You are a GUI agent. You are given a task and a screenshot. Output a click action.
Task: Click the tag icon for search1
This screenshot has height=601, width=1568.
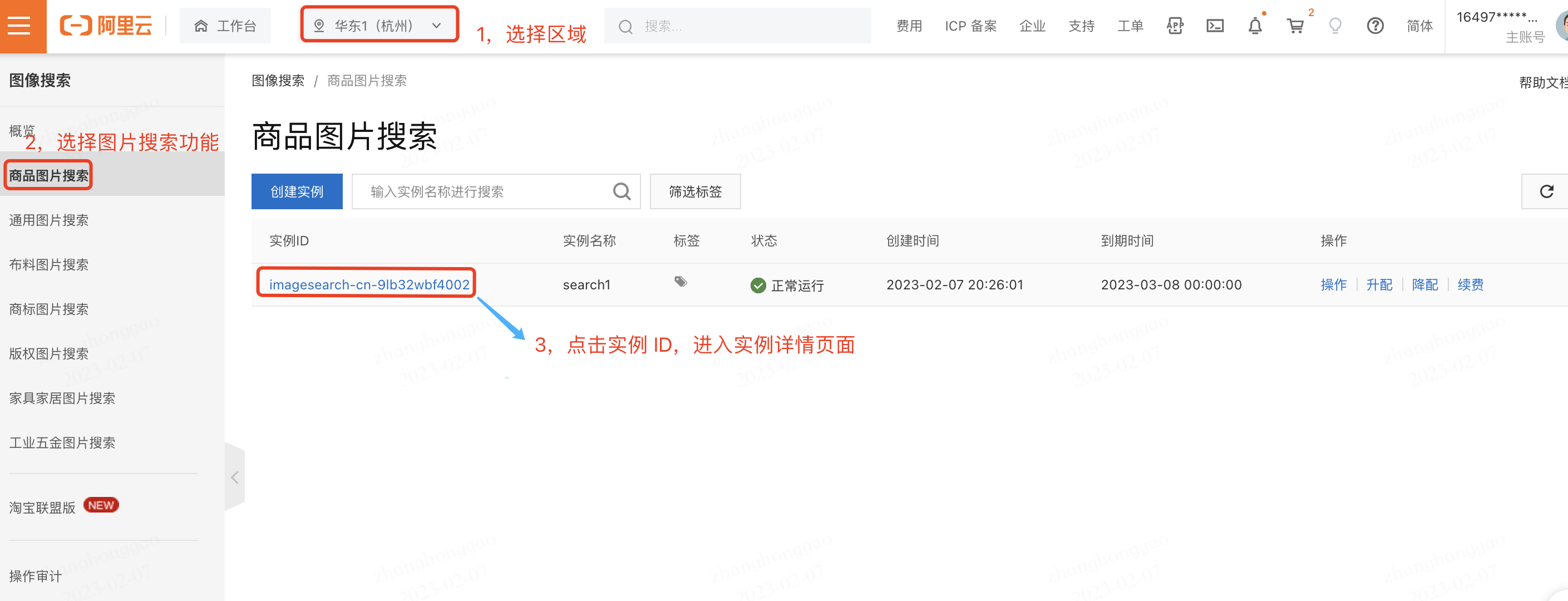coord(681,282)
